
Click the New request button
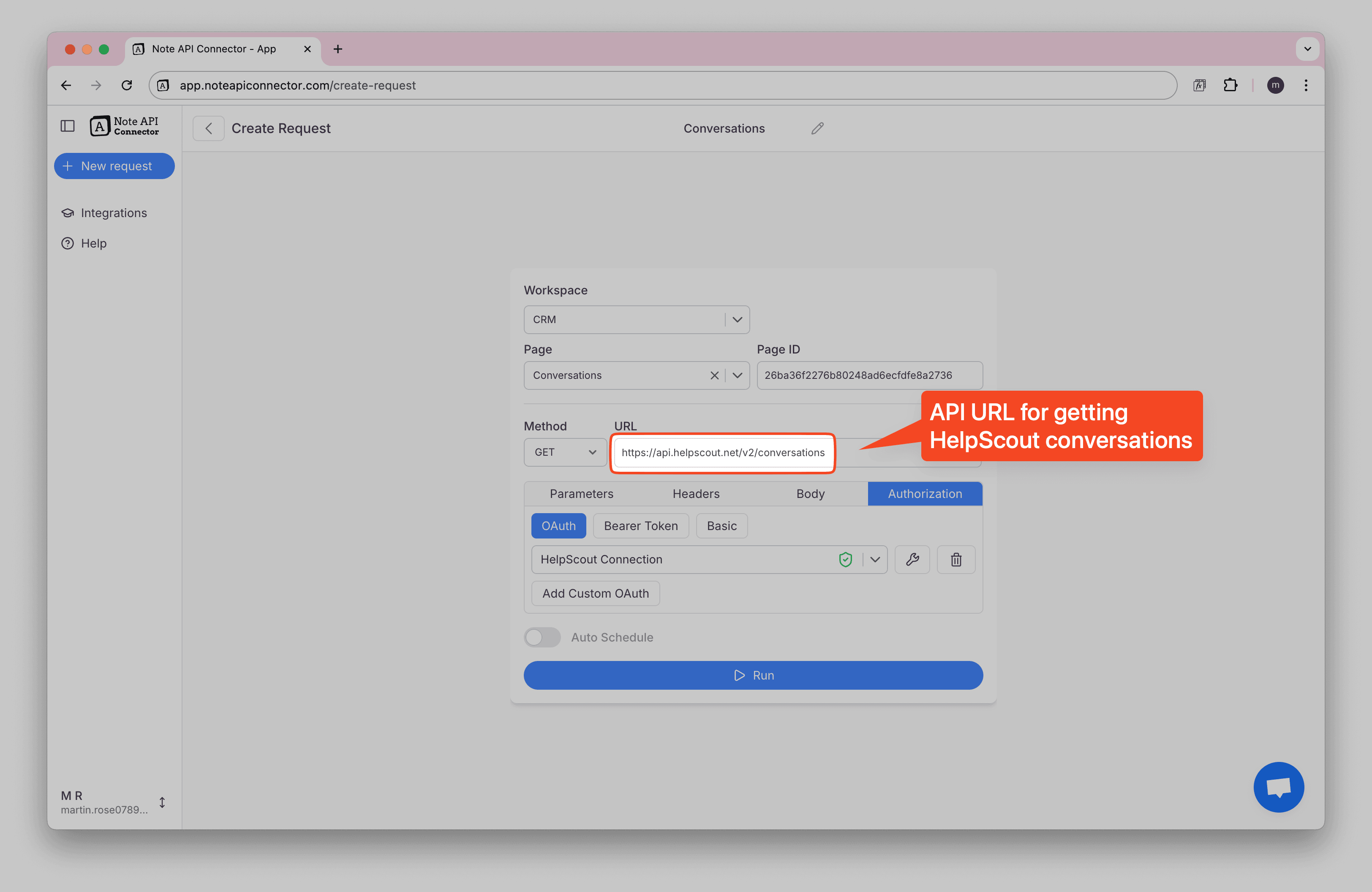[x=114, y=166]
